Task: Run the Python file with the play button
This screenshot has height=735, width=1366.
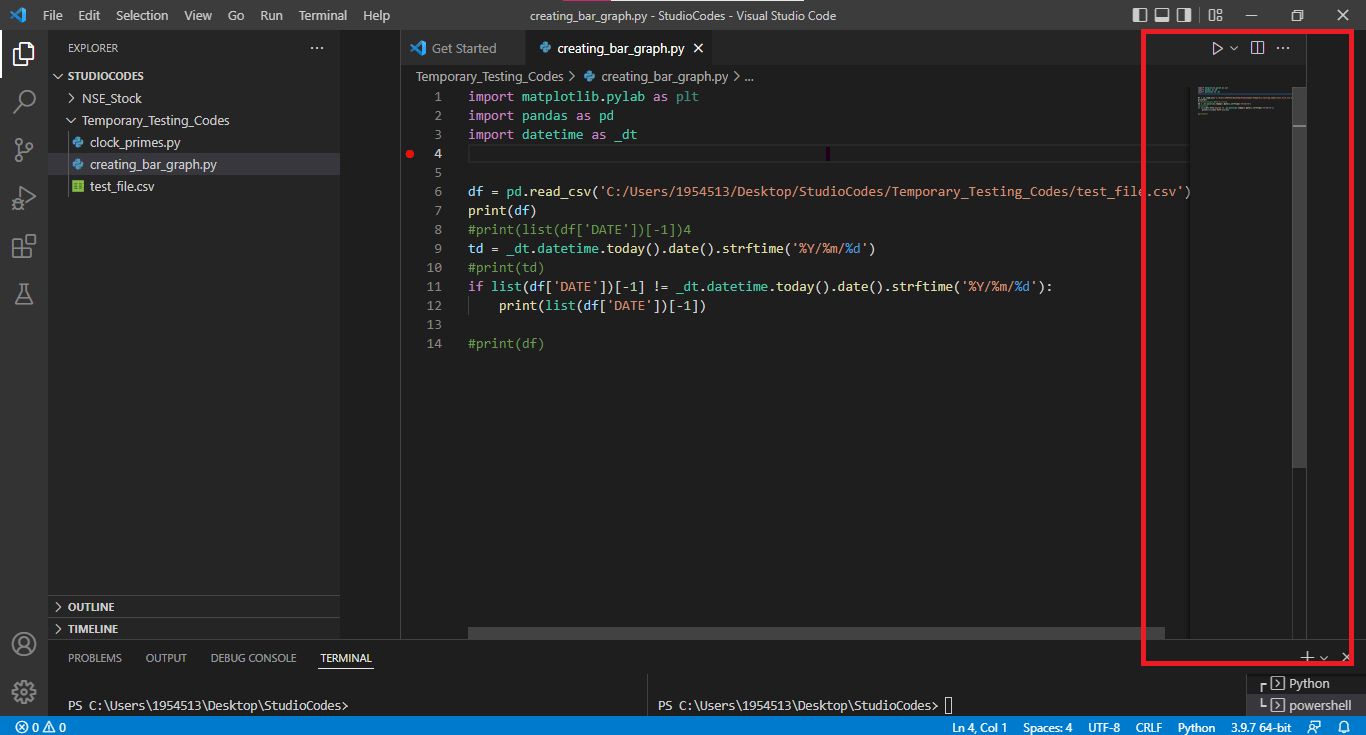Action: (1217, 47)
